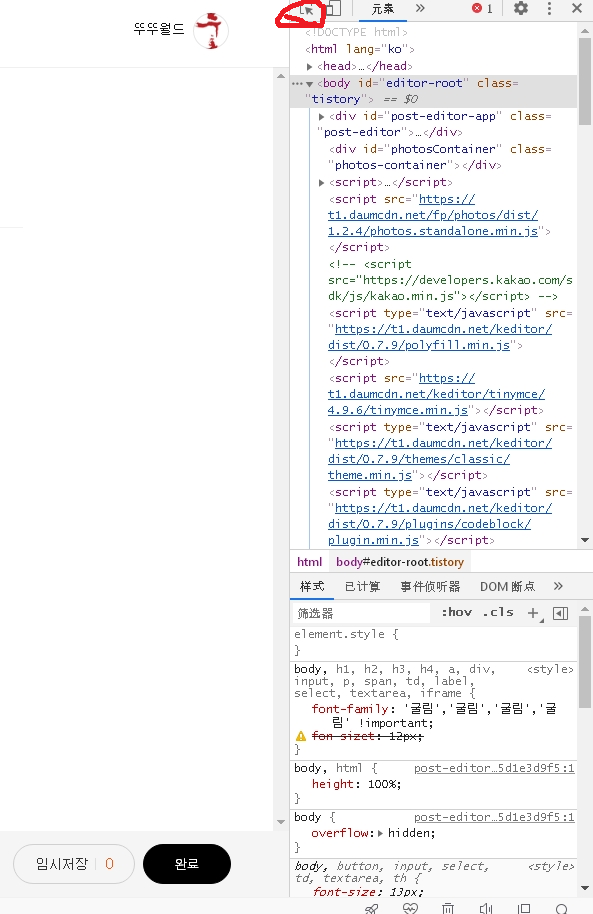The width and height of the screenshot is (593, 914).
Task: Click the speaker icon in the bottom bar
Action: (486, 908)
